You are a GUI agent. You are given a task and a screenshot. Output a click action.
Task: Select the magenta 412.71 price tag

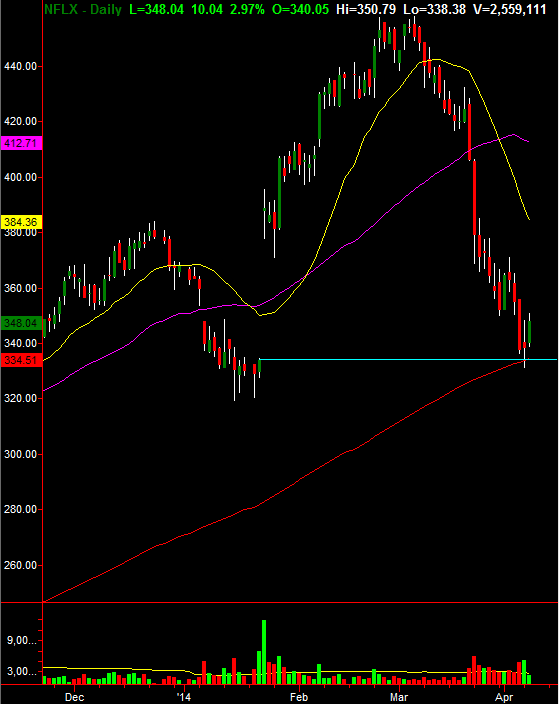(21, 143)
